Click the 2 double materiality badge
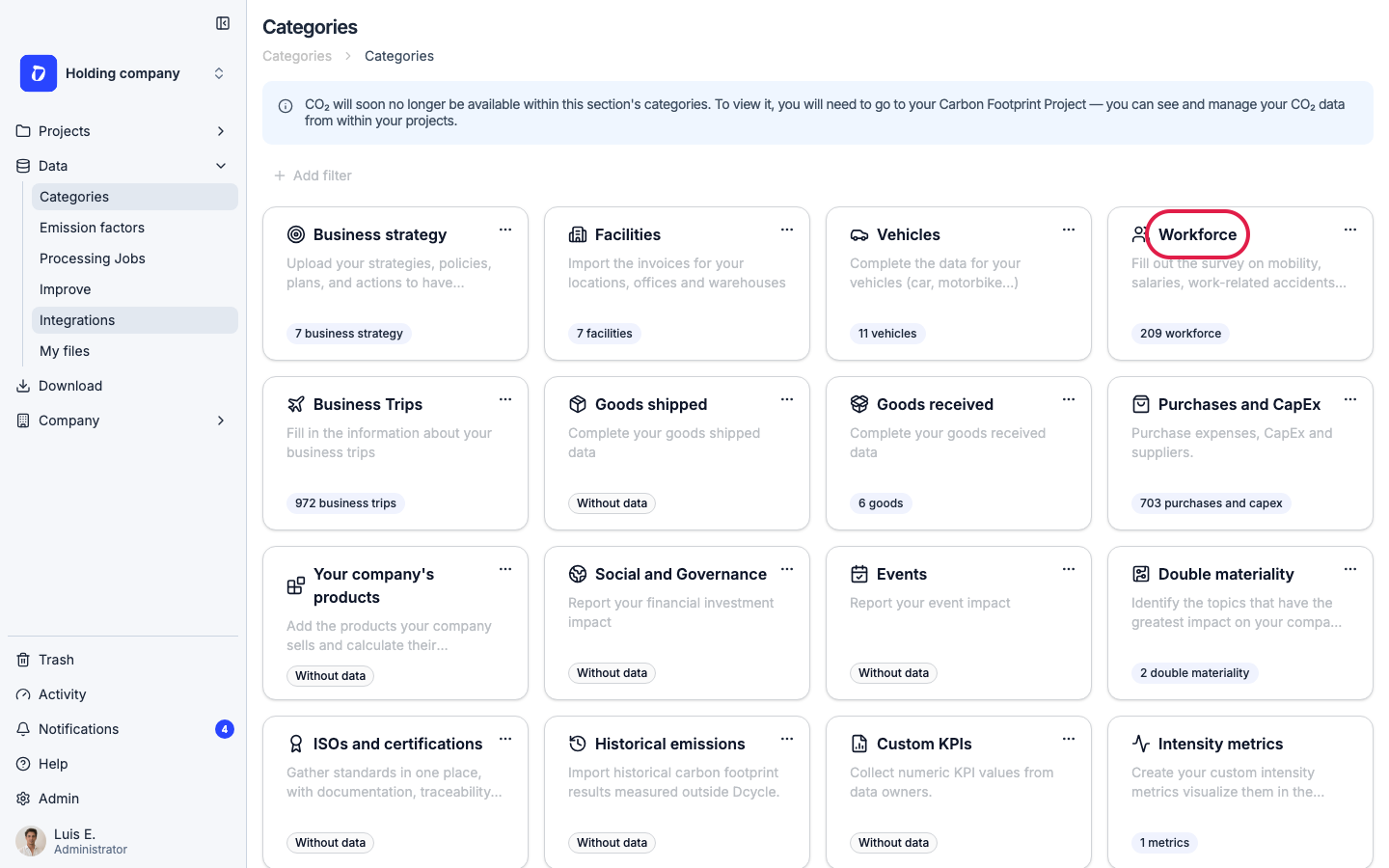The width and height of the screenshot is (1389, 868). pos(1194,673)
